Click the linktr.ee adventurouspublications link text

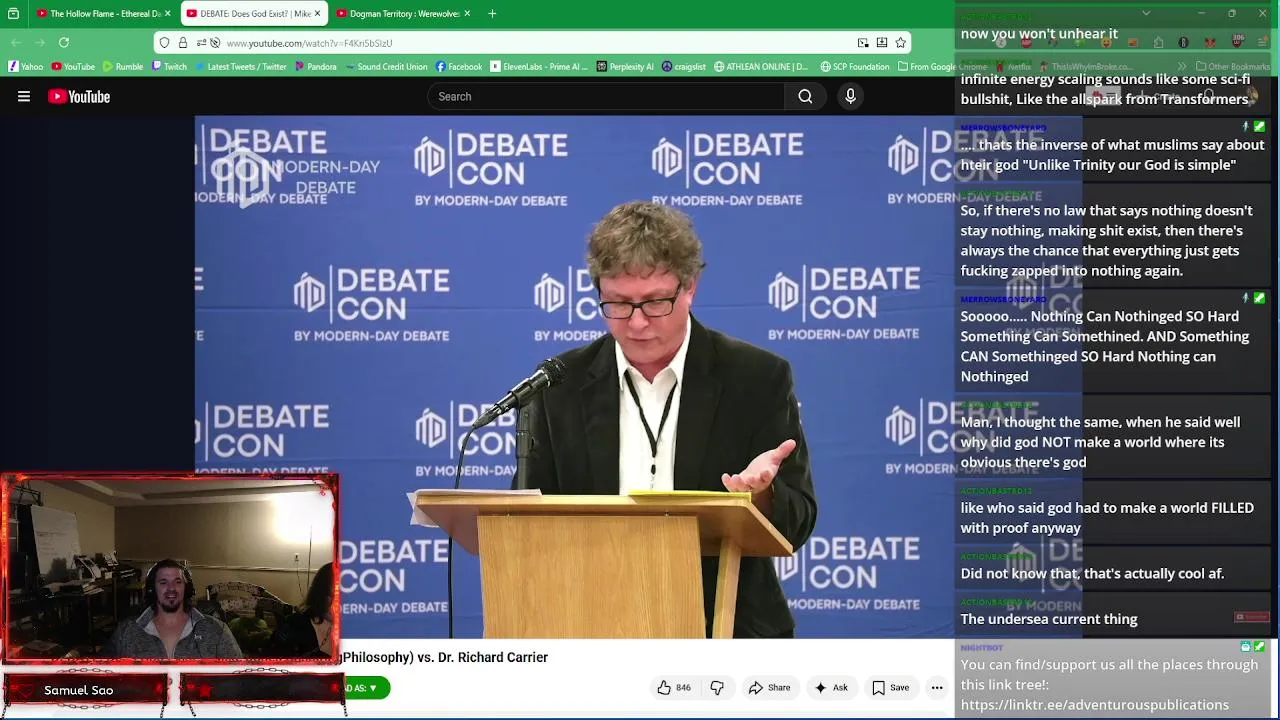[x=1095, y=705]
